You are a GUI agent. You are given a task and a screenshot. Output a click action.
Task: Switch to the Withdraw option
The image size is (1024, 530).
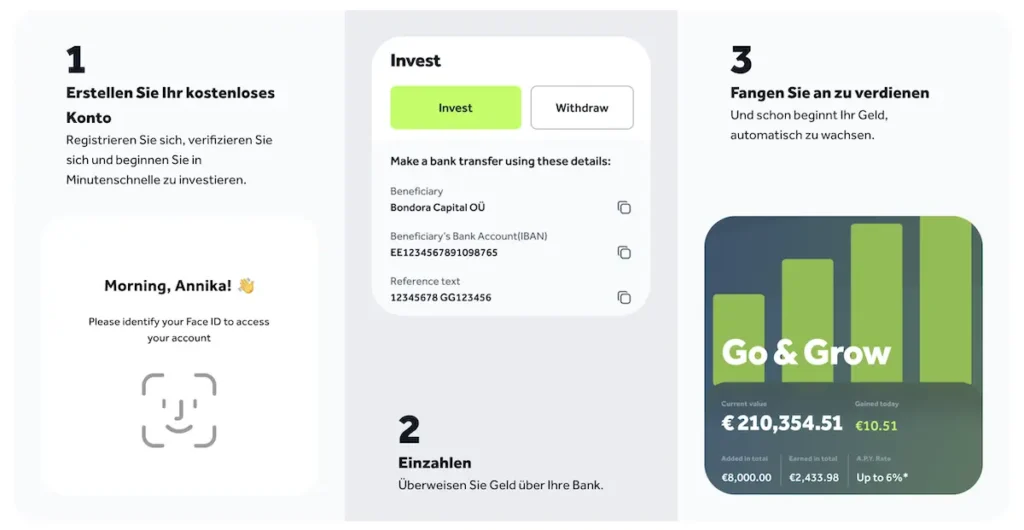pos(581,108)
